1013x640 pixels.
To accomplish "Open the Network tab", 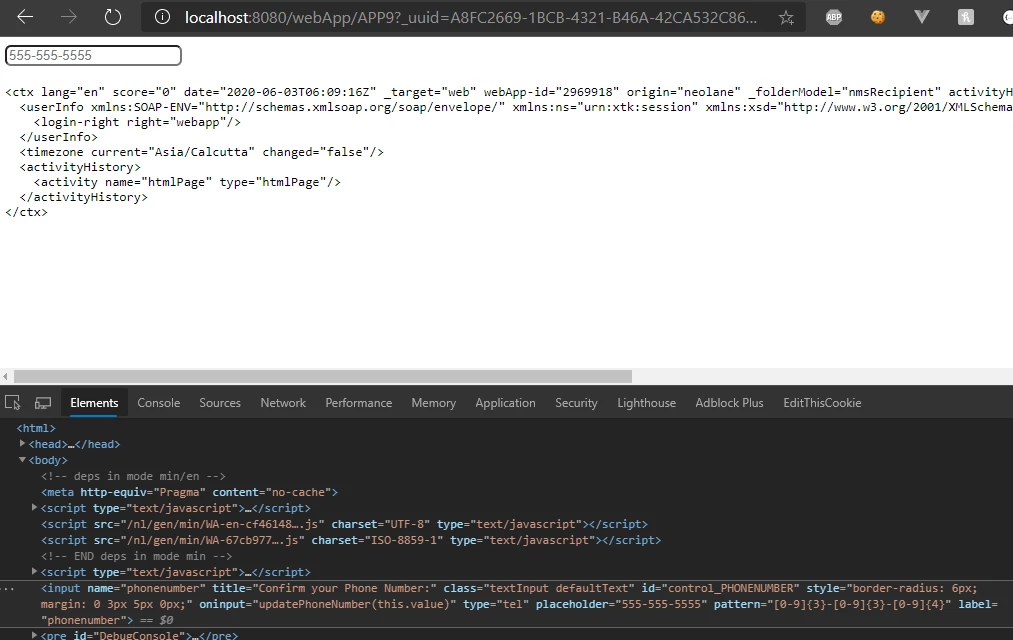I will coord(283,403).
